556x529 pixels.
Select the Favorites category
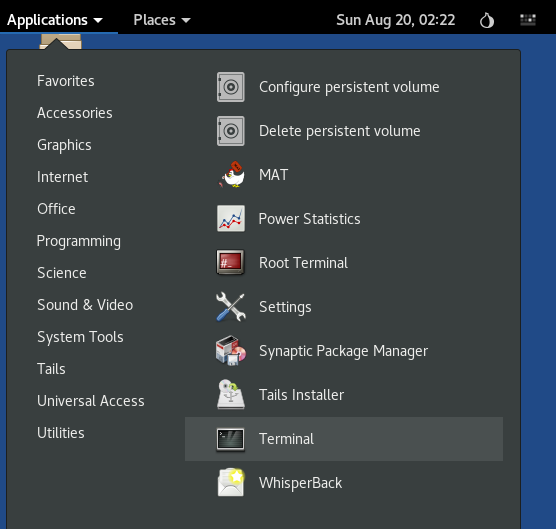(66, 81)
